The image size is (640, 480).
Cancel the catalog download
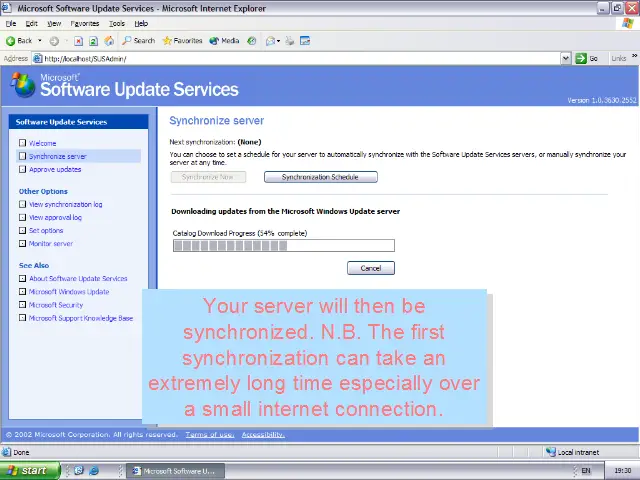(371, 268)
